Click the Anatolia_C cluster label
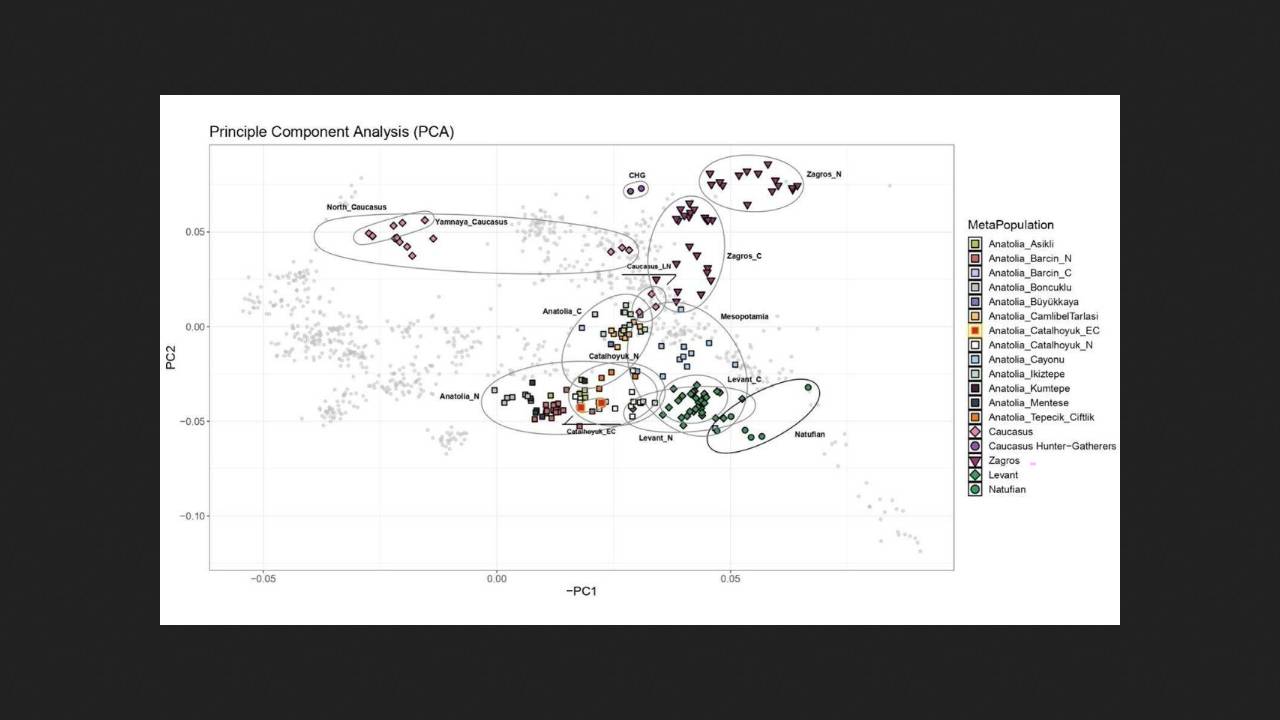 coord(562,311)
